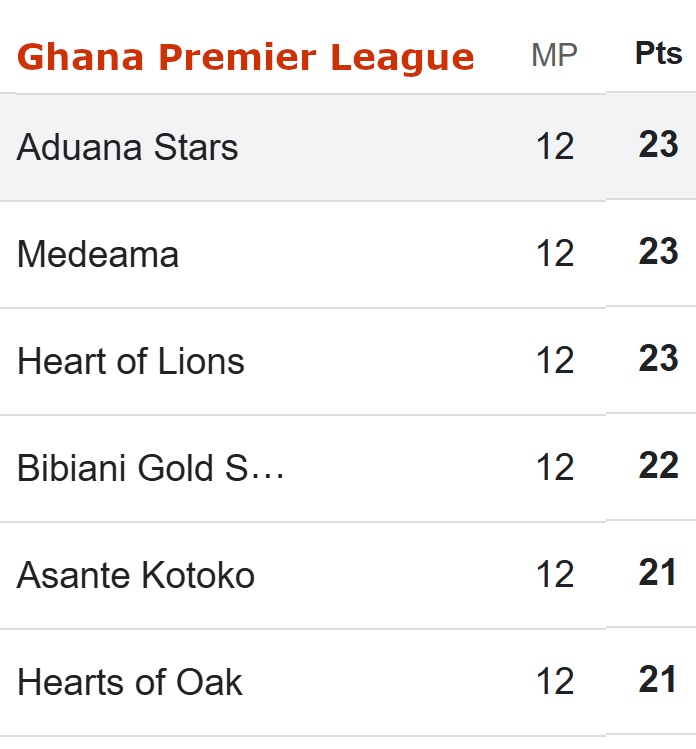Click Heart of Lions' points value 23
This screenshot has height=749, width=696.
coord(658,359)
